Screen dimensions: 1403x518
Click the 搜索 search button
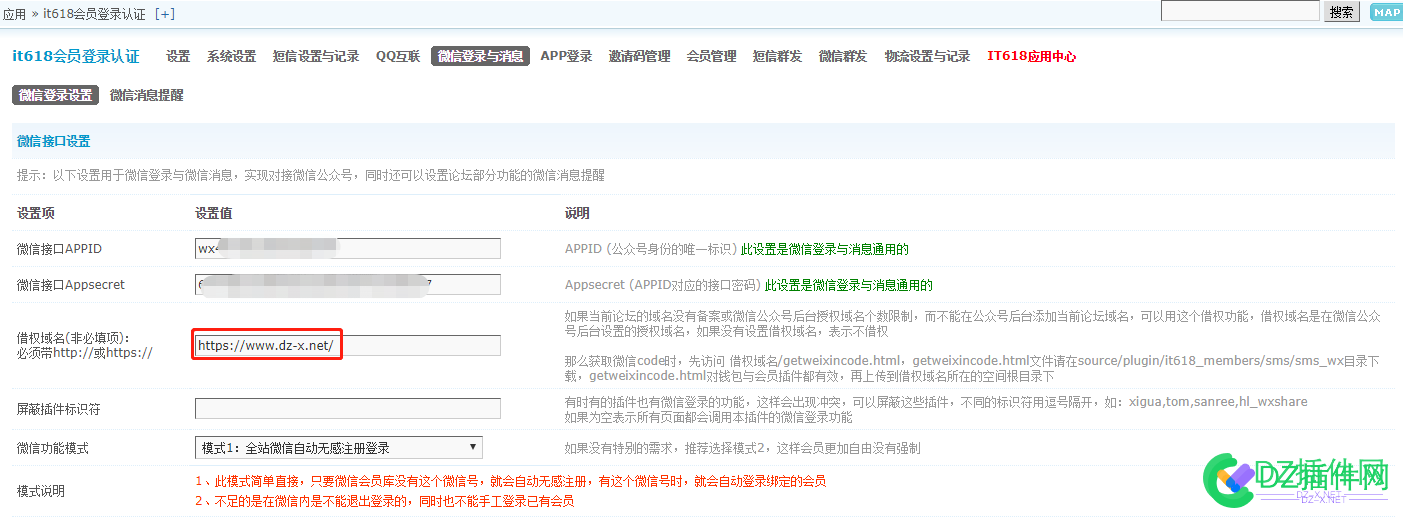(1341, 12)
